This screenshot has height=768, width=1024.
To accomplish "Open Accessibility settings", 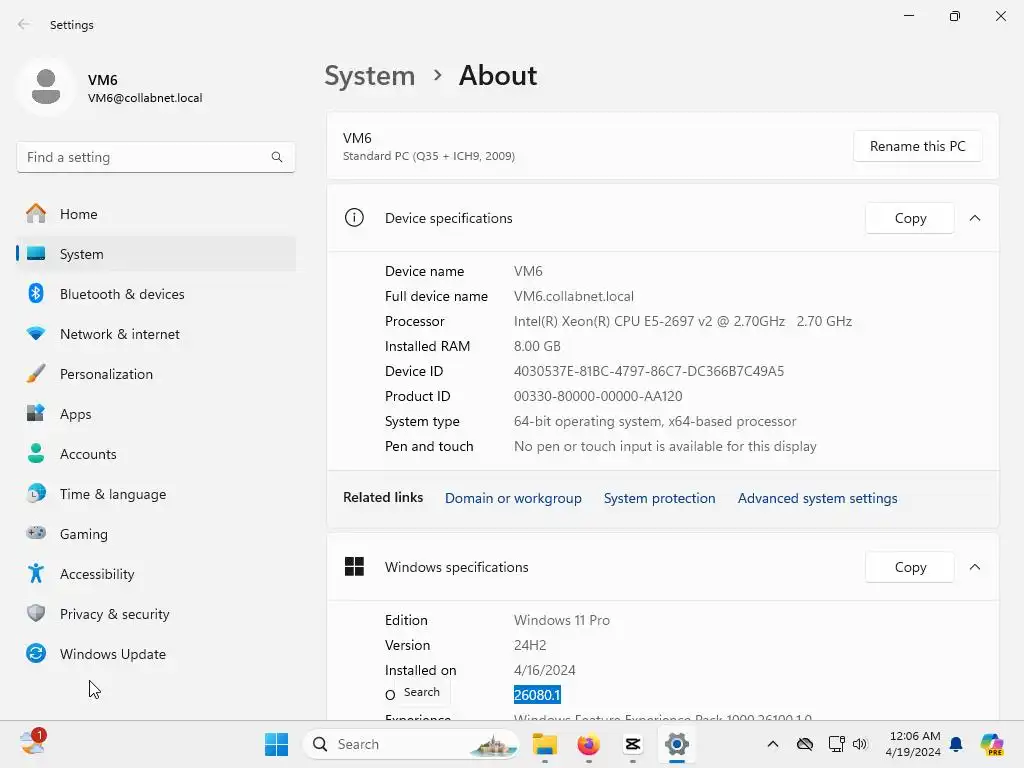I will (155, 574).
